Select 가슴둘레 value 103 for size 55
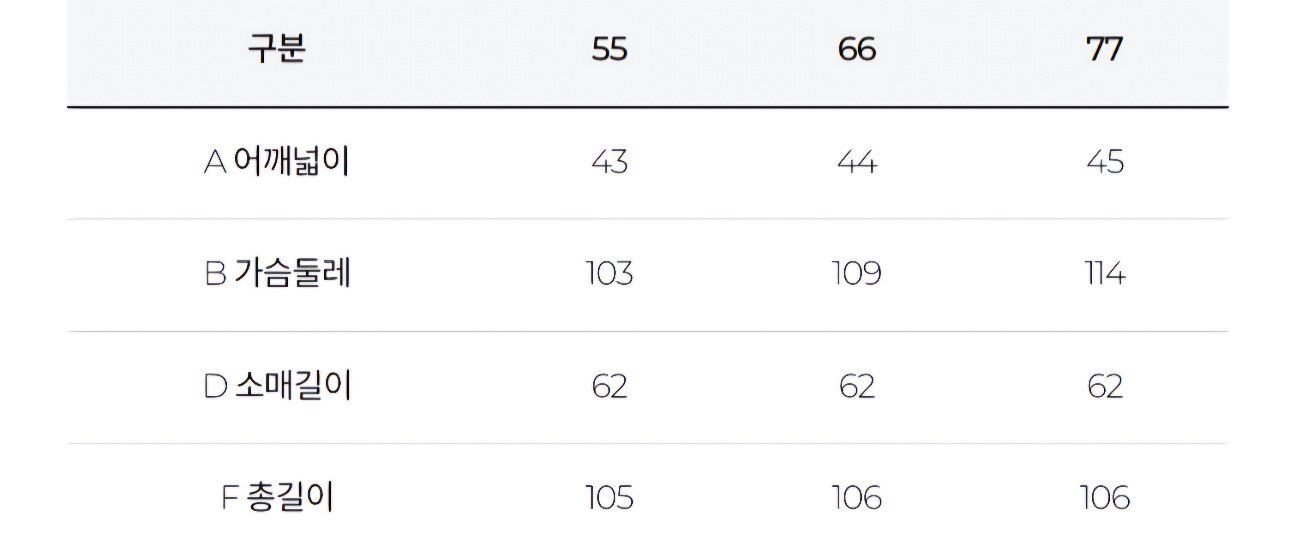The height and width of the screenshot is (552, 1296). coord(609,274)
